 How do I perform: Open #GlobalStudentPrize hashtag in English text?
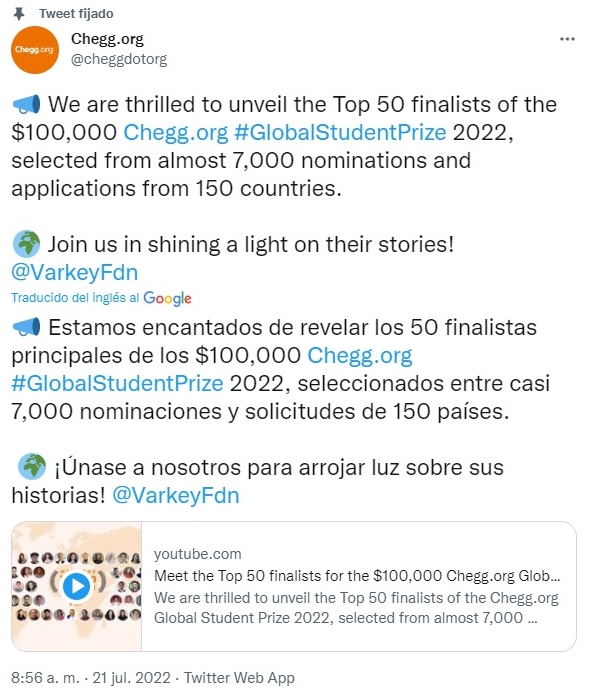click(x=340, y=132)
